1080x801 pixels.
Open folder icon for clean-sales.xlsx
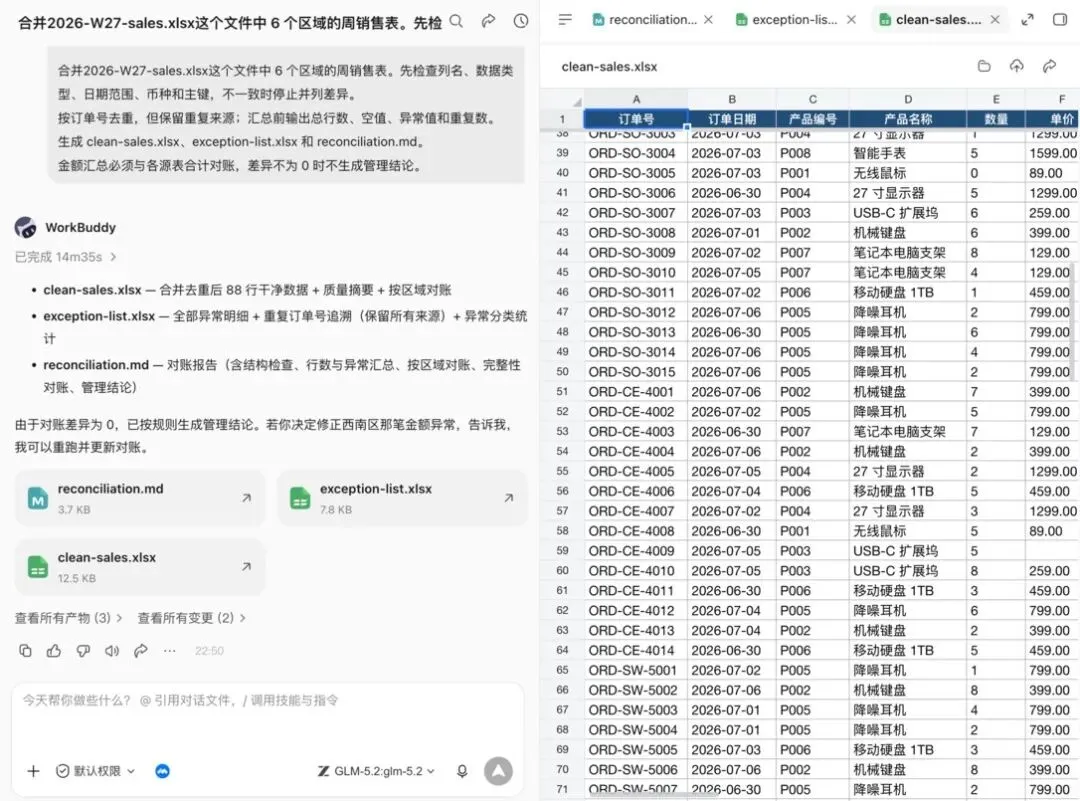point(984,66)
